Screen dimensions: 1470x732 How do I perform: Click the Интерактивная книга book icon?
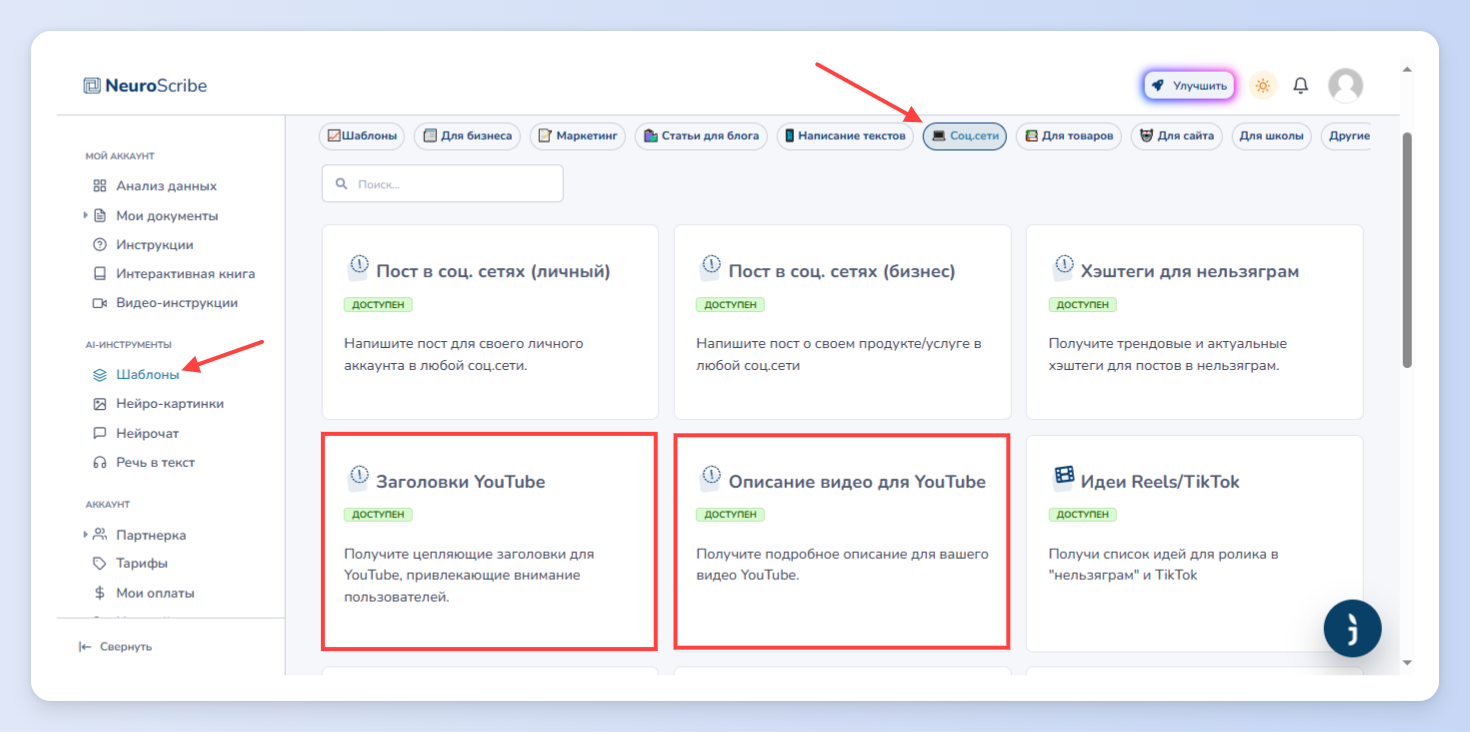[99, 274]
